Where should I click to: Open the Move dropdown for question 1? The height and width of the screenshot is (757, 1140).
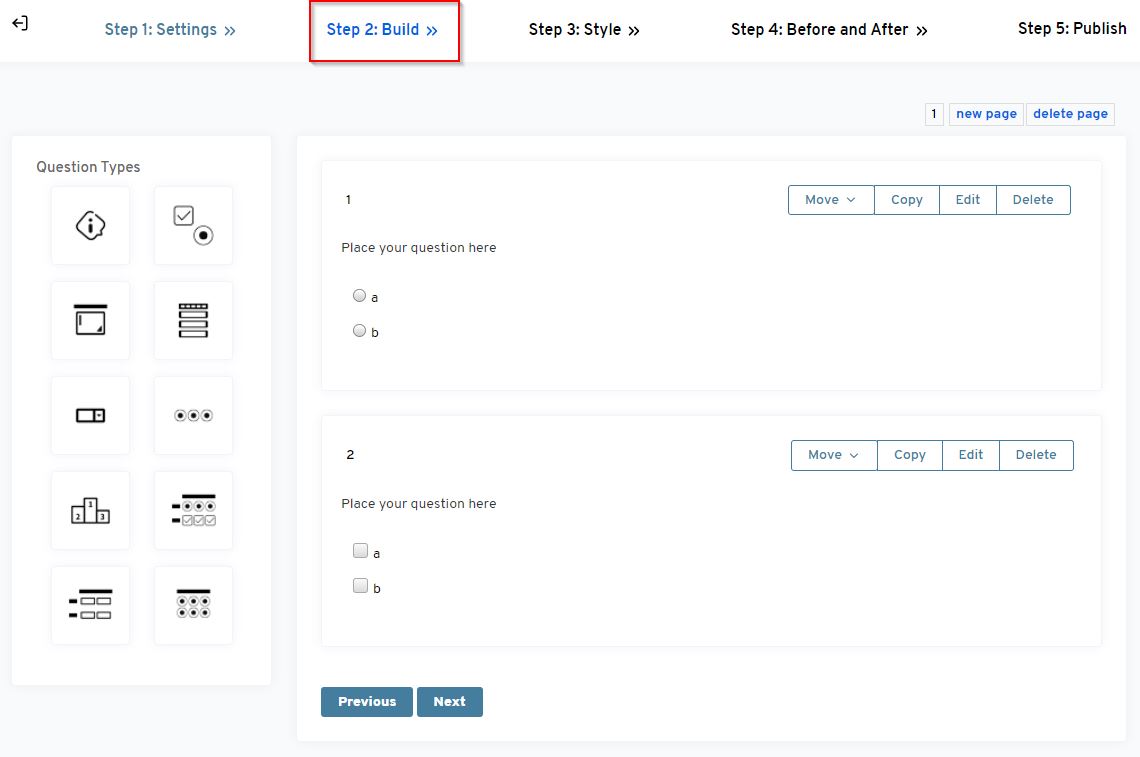(x=830, y=200)
